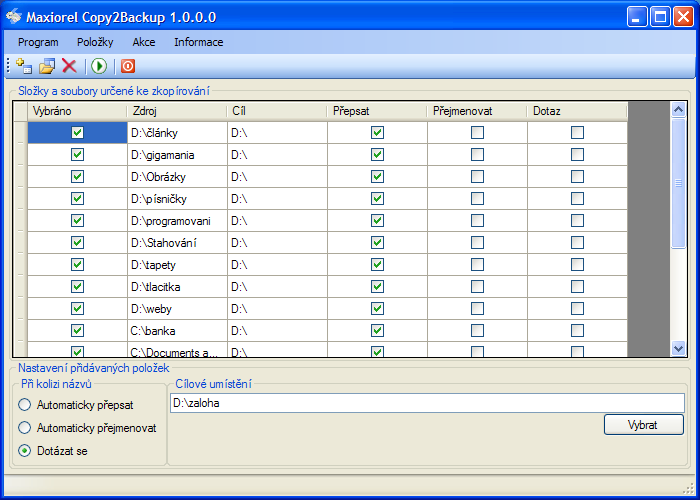700x500 pixels.
Task: Click the red stop toolbar icon
Action: [x=128, y=66]
